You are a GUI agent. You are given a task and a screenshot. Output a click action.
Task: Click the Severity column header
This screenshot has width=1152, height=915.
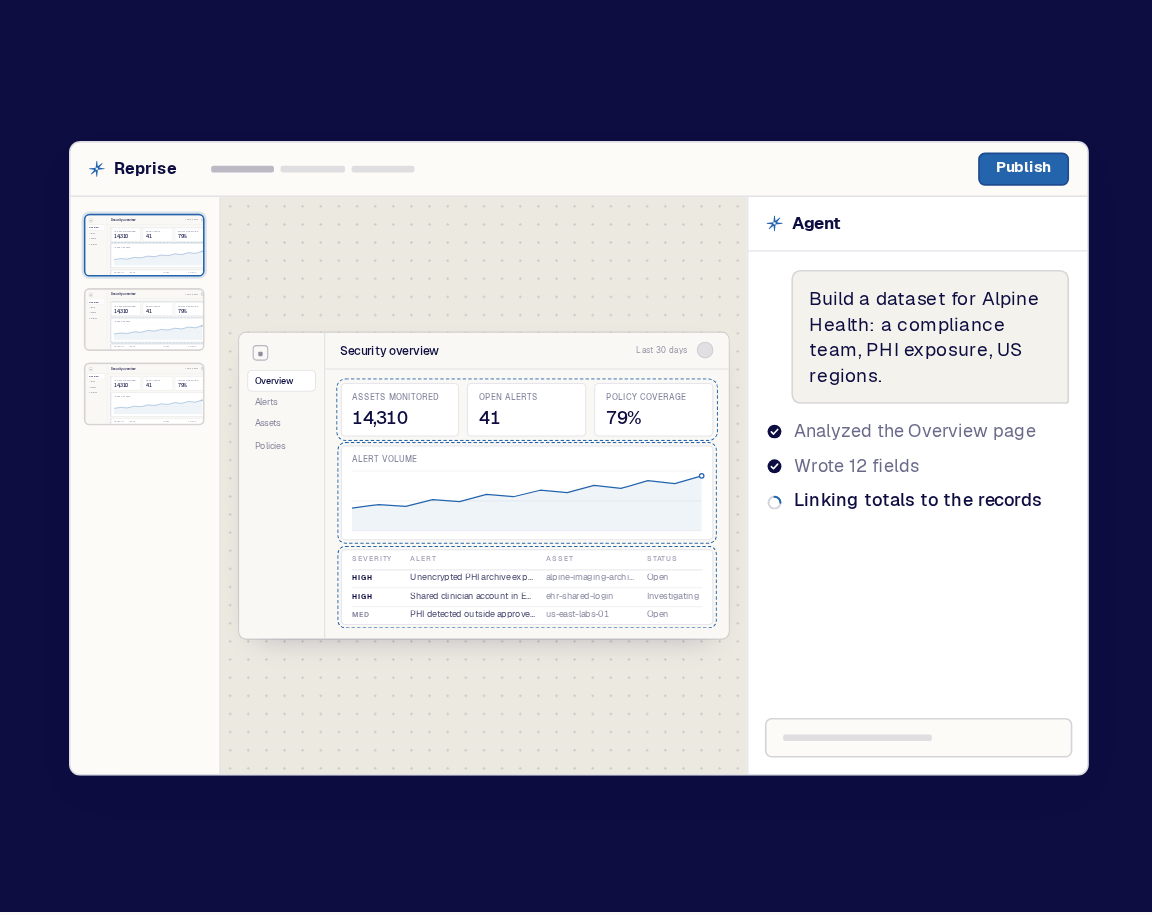(372, 559)
